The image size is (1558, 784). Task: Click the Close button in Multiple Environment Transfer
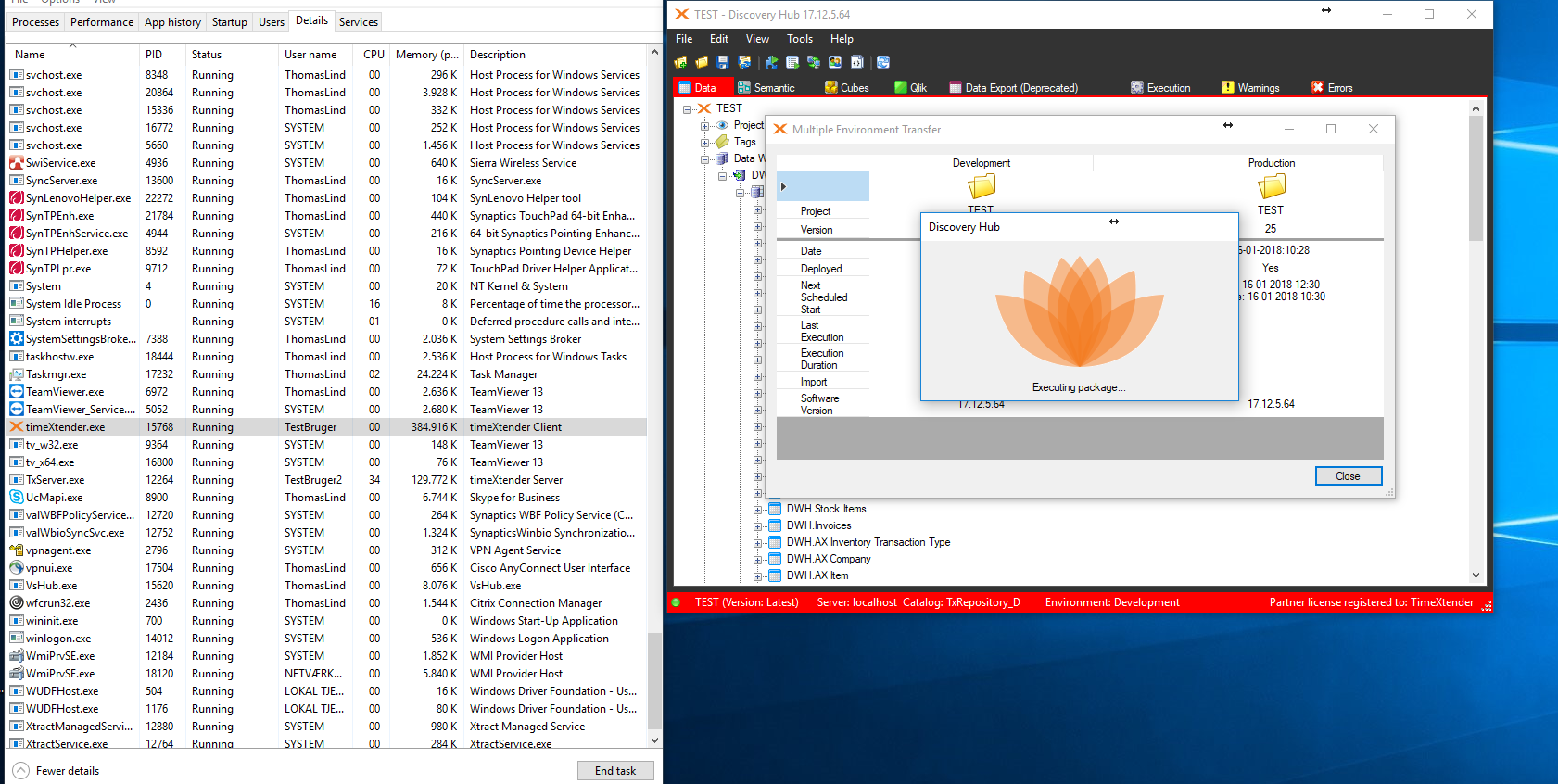(1349, 476)
